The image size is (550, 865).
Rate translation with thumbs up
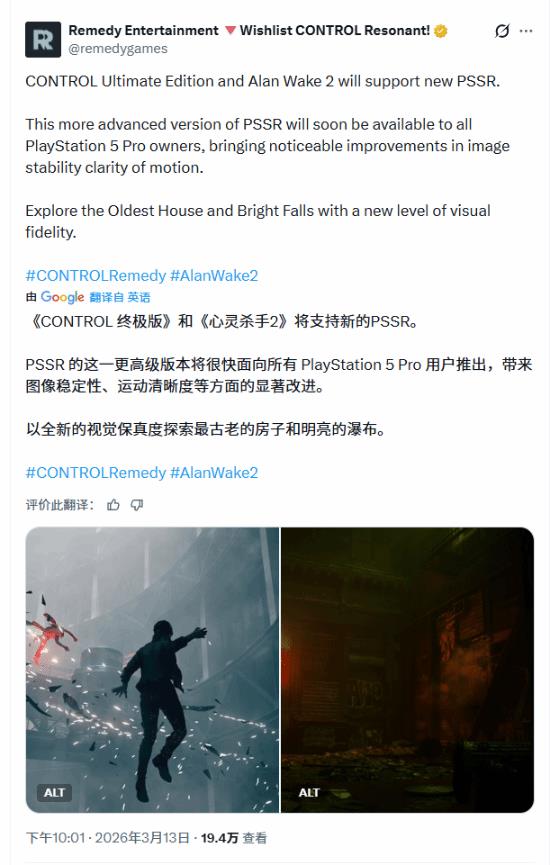coord(113,504)
